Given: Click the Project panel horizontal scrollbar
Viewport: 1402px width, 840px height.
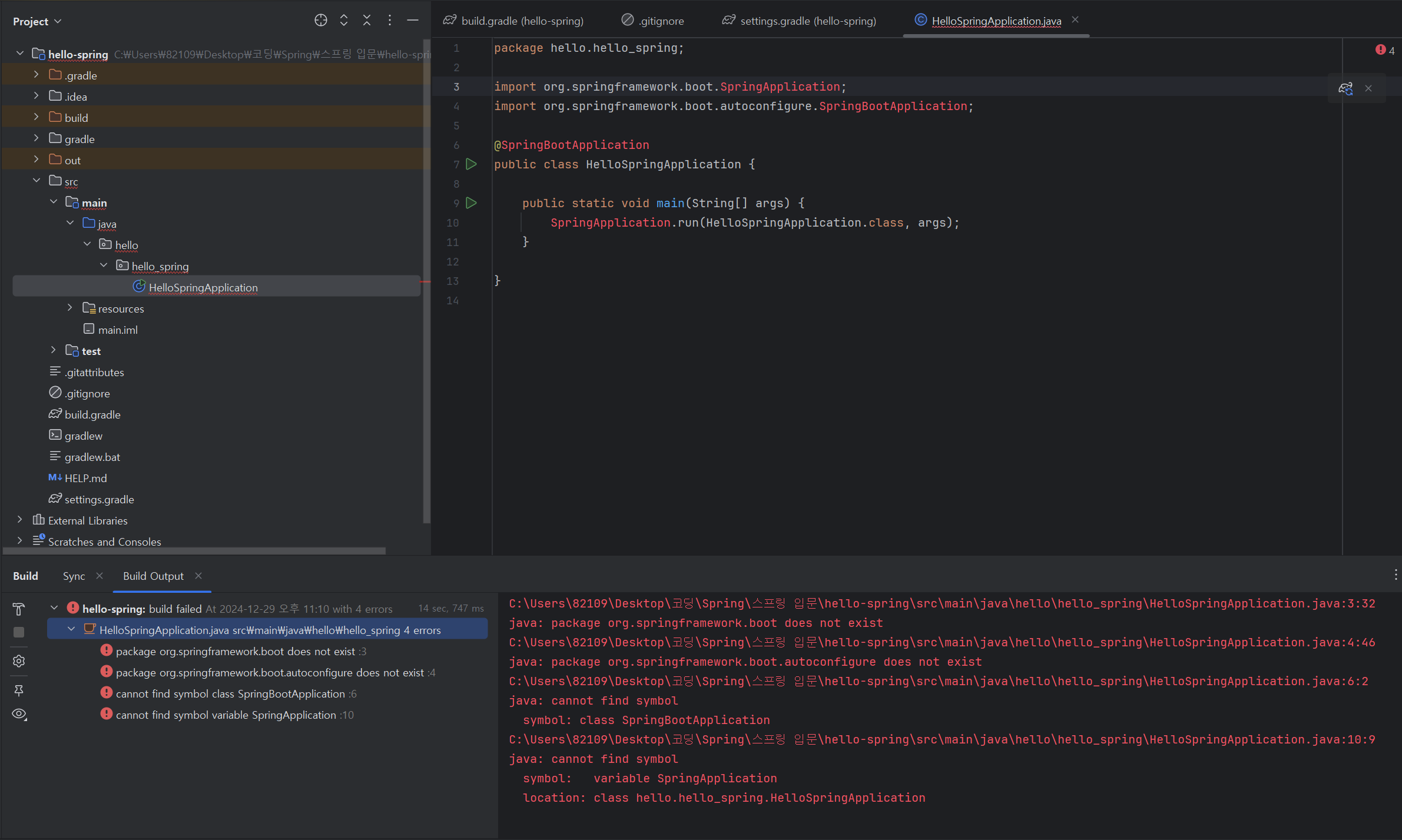Looking at the screenshot, I should (194, 551).
